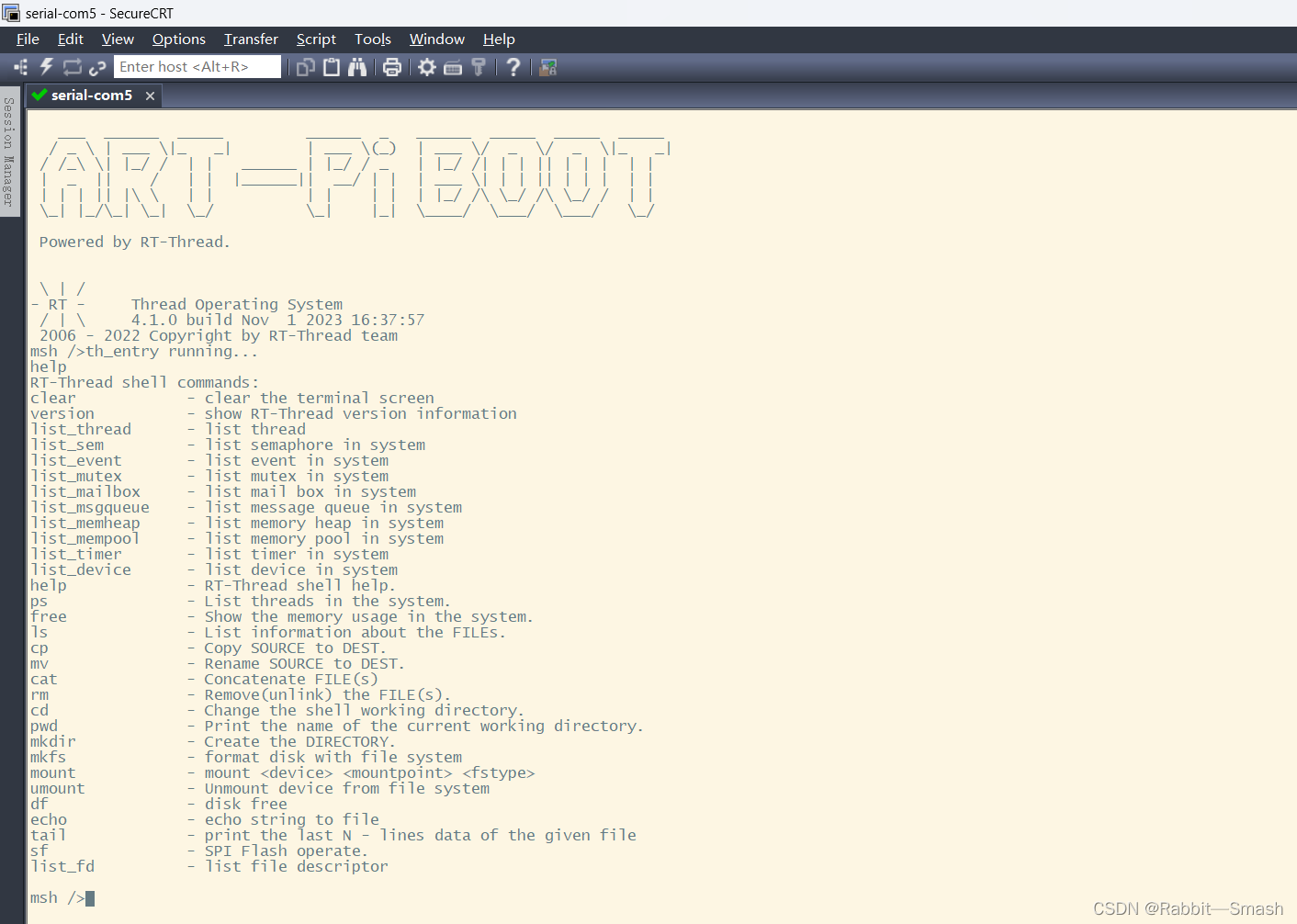Screen dimensions: 1297x924
Task: Click 'list_mempool' command text
Action: pyautogui.click(x=85, y=538)
